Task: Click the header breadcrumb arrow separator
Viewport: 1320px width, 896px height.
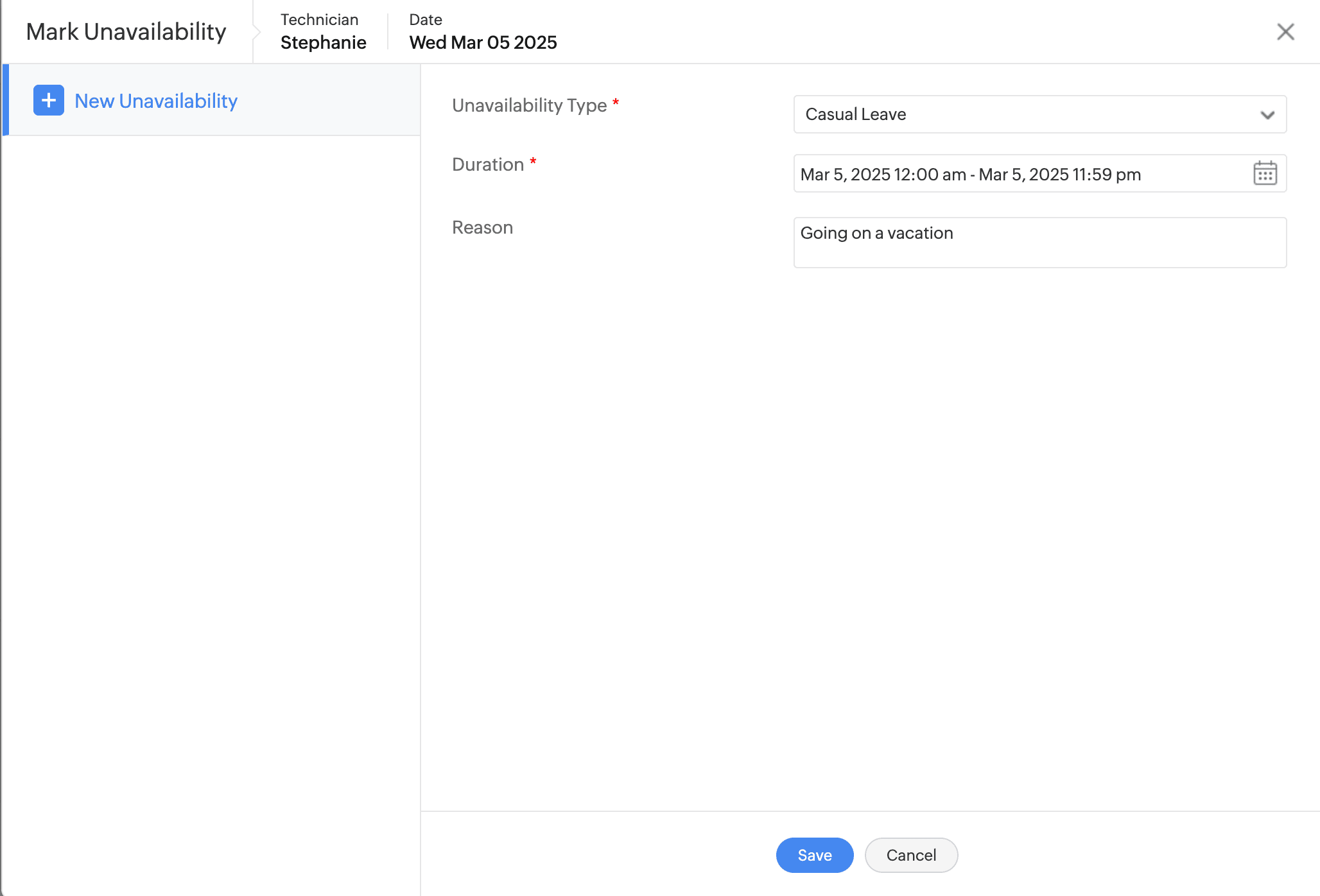Action: 256,31
